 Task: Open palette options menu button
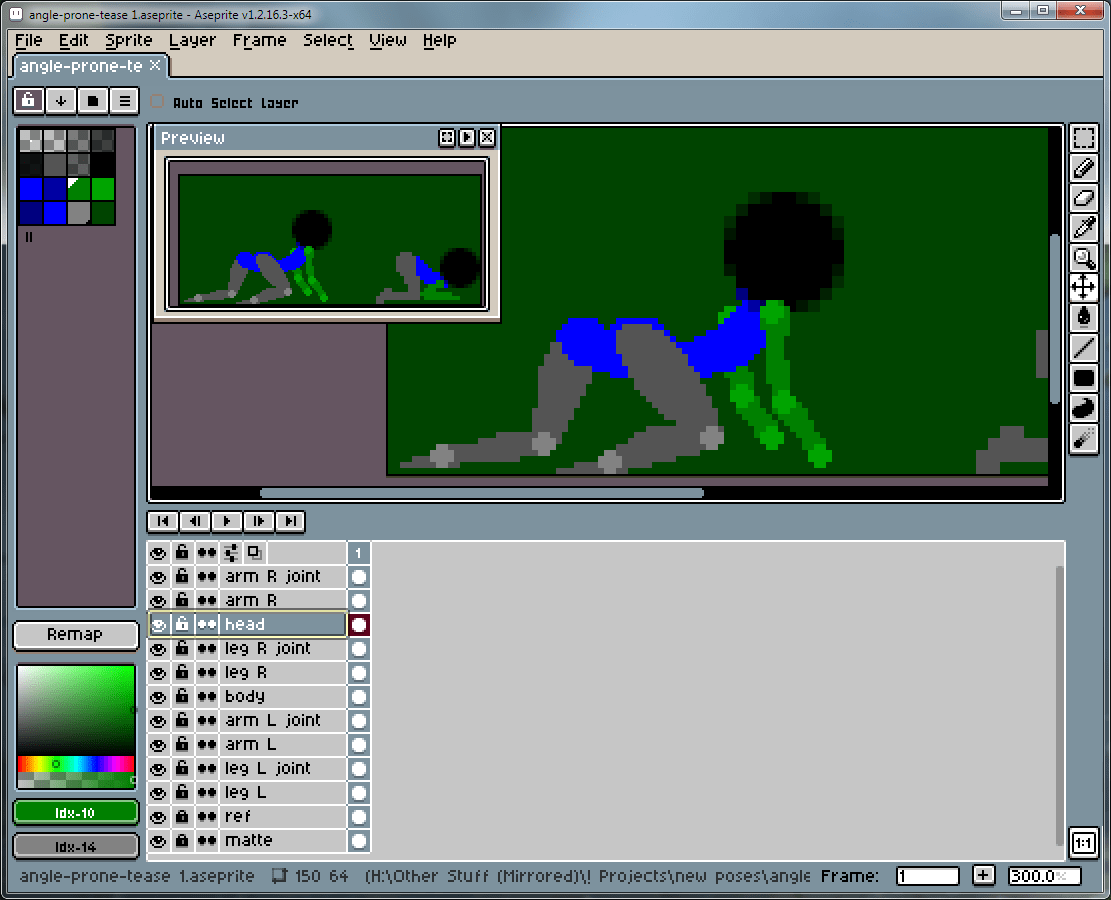click(x=124, y=100)
